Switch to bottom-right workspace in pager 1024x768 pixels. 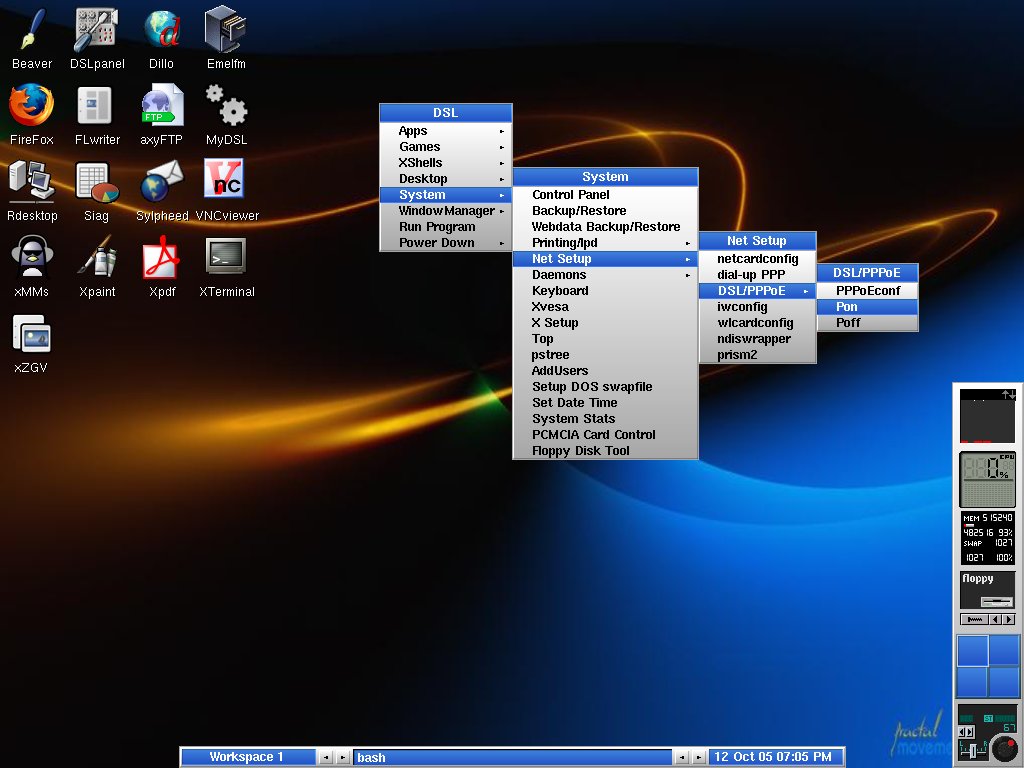(x=1004, y=682)
